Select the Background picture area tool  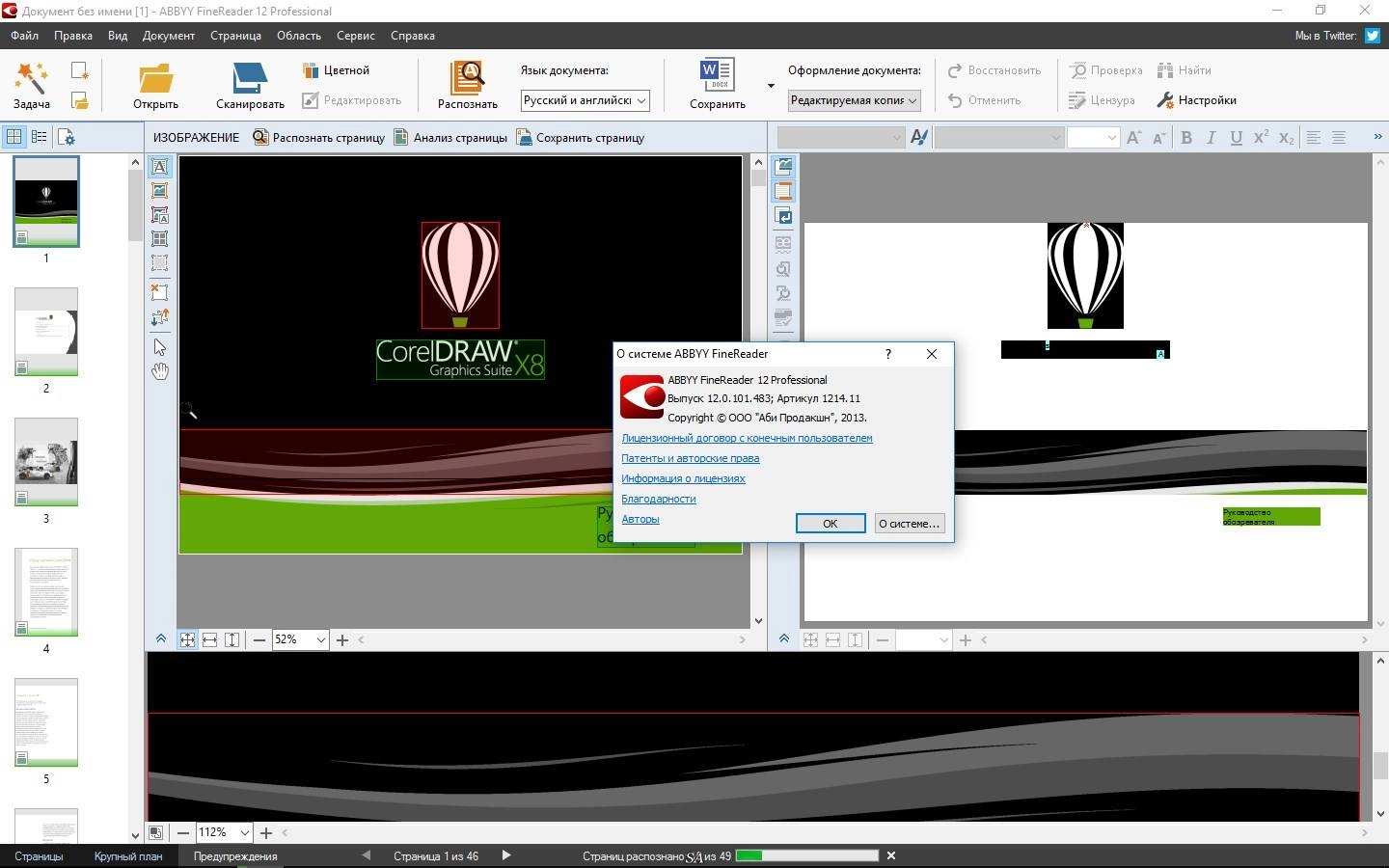point(159,215)
